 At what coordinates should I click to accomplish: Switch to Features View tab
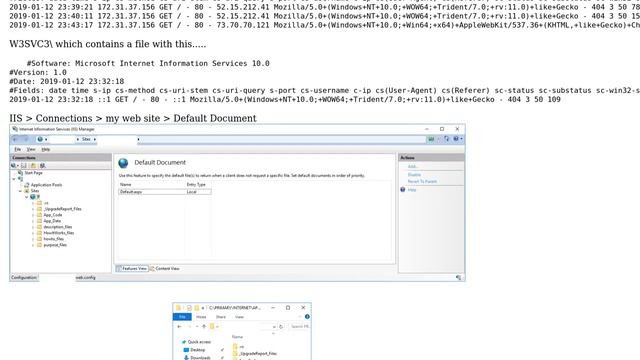pyautogui.click(x=131, y=269)
